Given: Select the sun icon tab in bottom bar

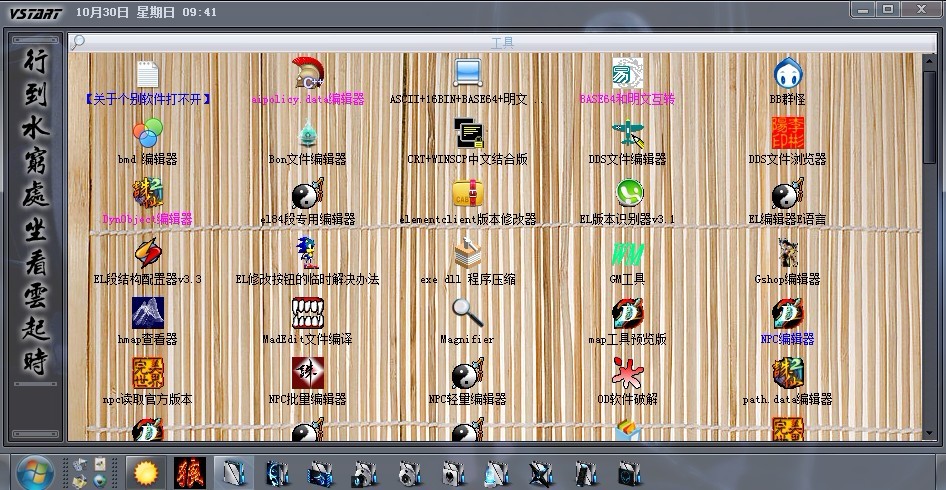Looking at the screenshot, I should point(147,471).
